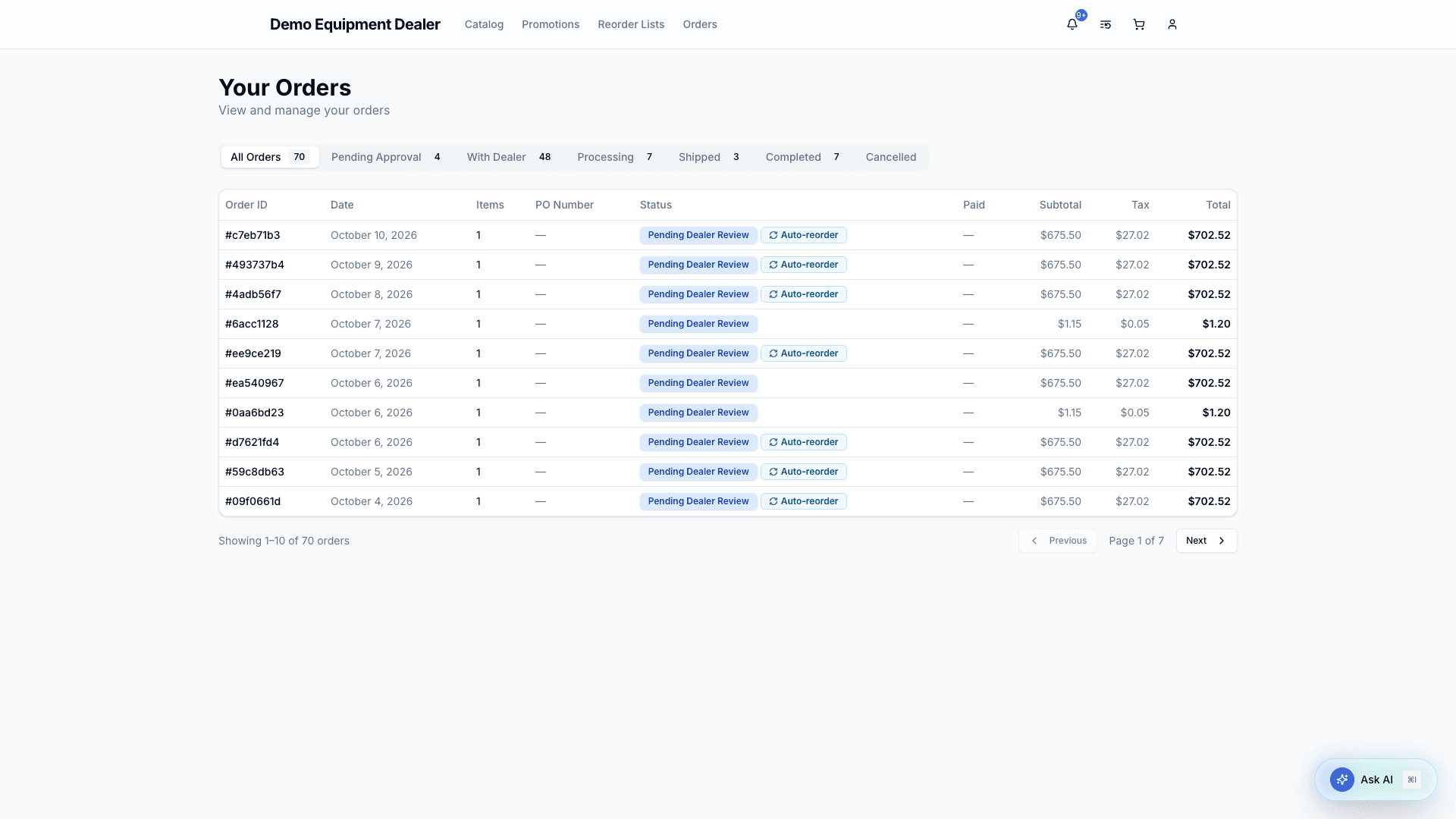The width and height of the screenshot is (1456, 819).
Task: Click Showing 1–10 of 70 orders text
Action: (284, 541)
